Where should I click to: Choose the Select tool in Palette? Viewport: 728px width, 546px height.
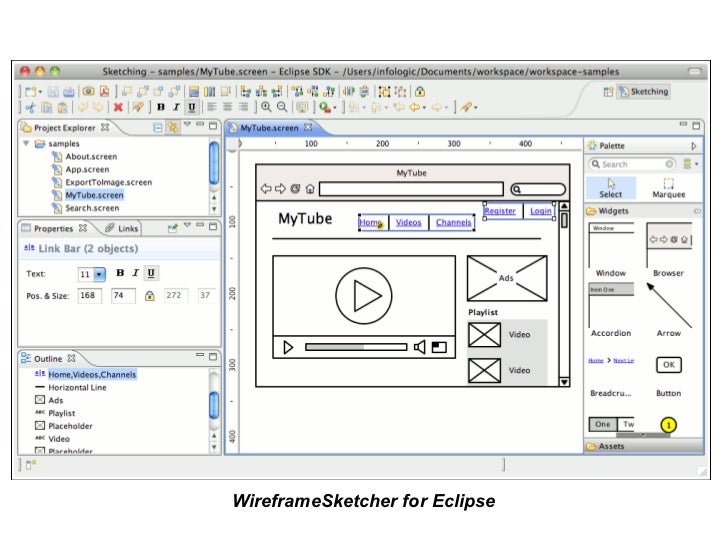611,188
